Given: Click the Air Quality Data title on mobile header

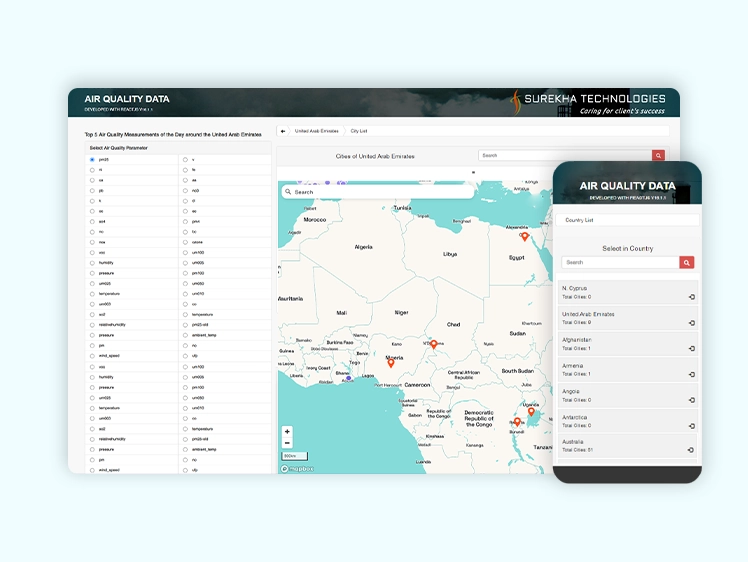Looking at the screenshot, I should pos(627,186).
